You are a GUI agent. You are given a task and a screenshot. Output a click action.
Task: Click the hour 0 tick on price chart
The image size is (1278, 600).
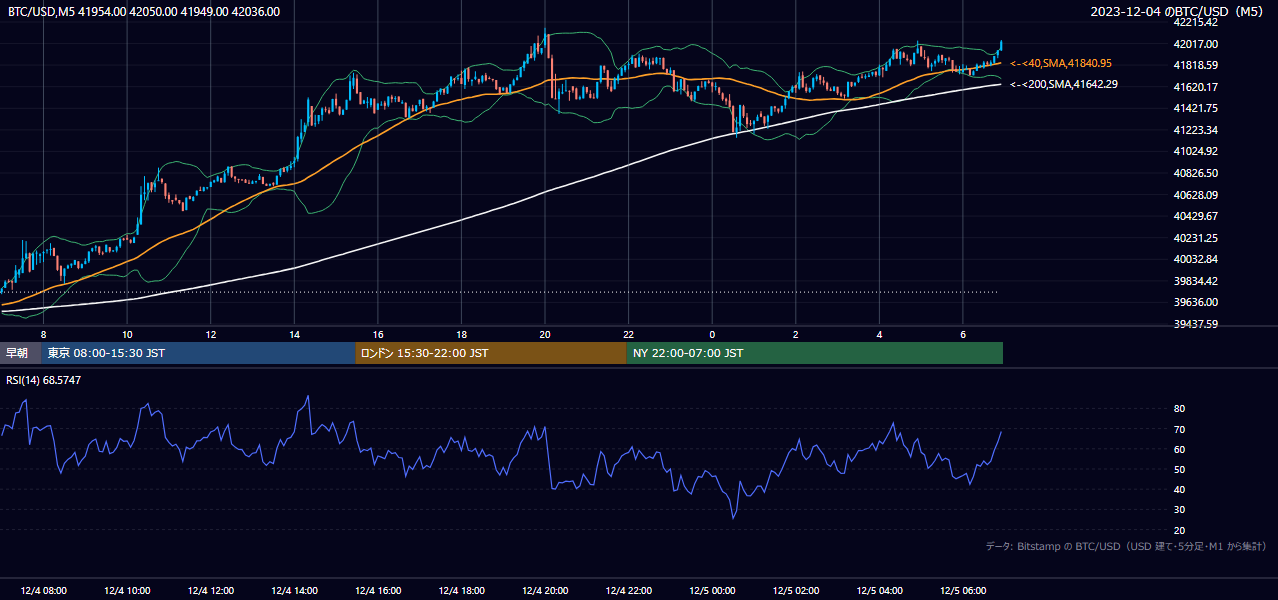coord(712,334)
